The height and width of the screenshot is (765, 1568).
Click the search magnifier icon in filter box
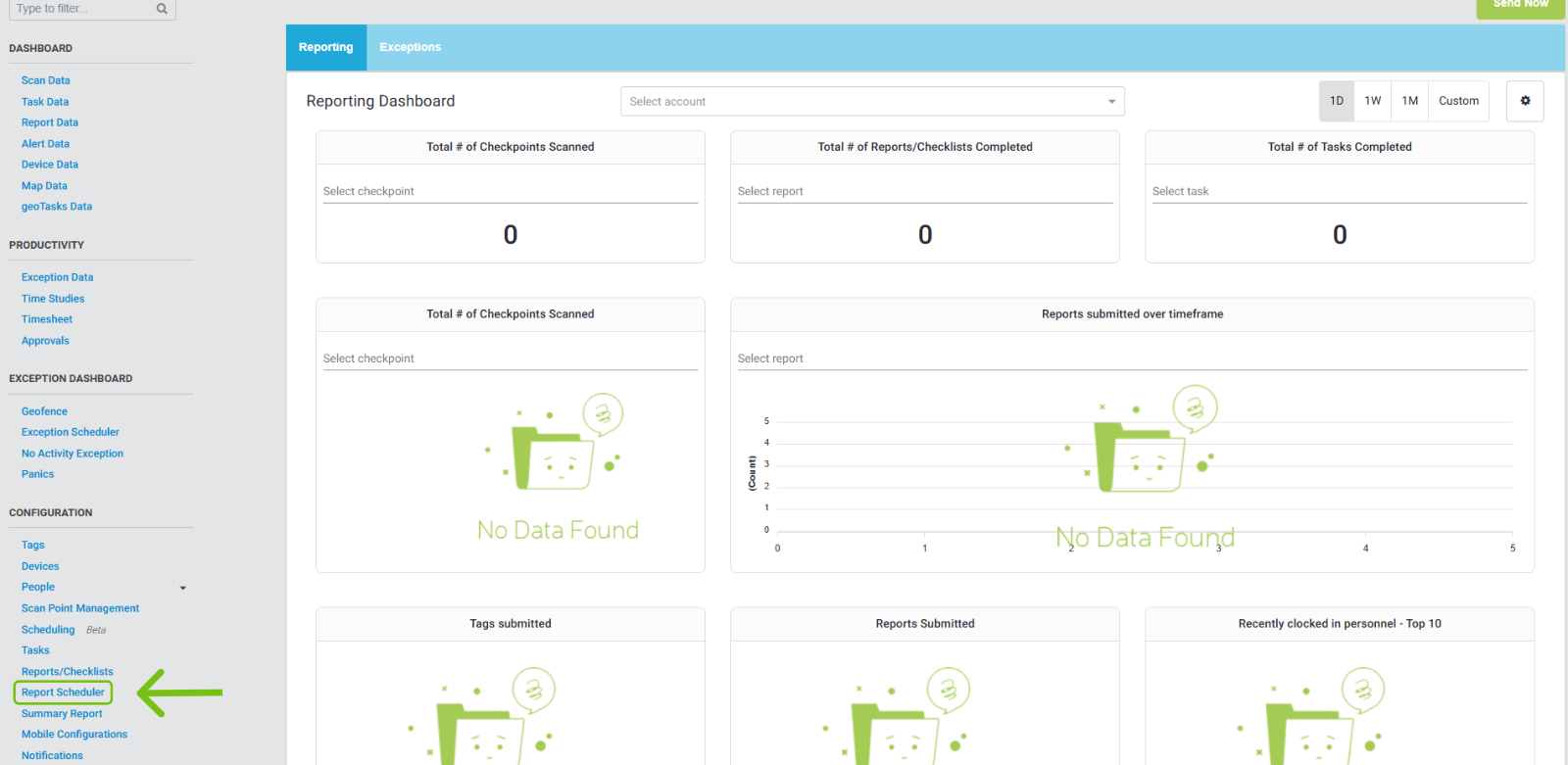click(162, 9)
